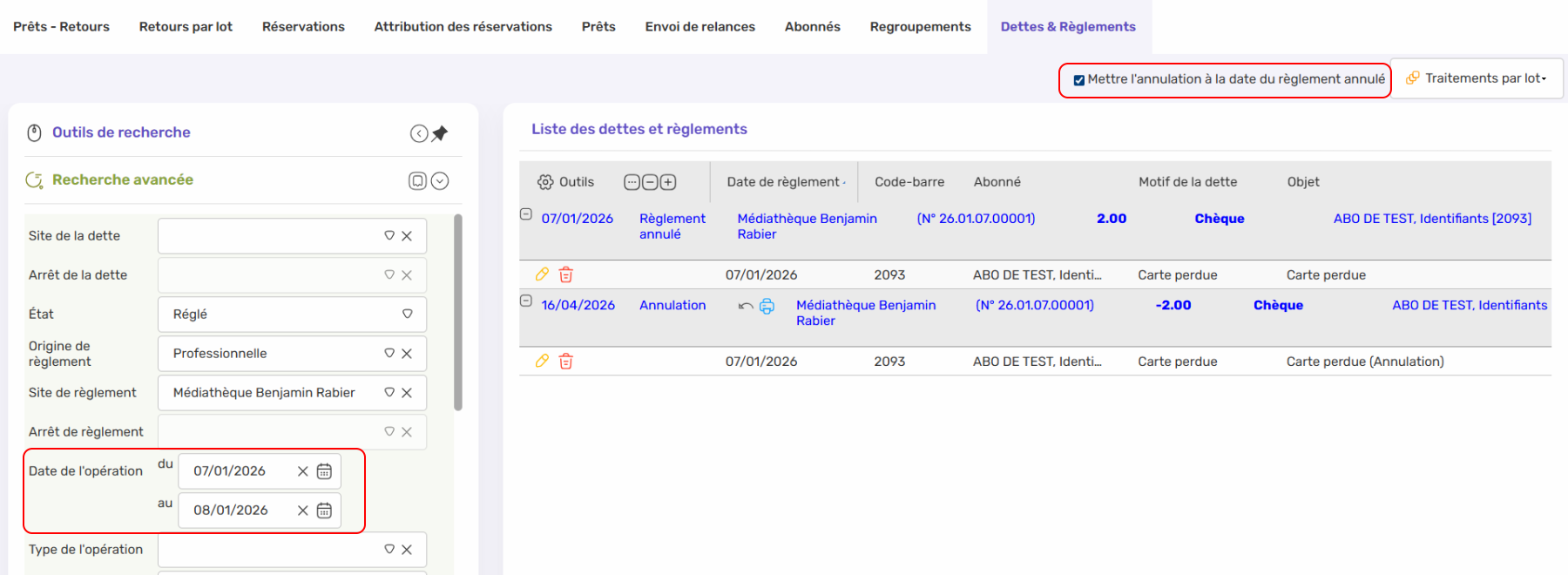Click the search panel vertical scrollbar
This screenshot has height=575, width=1568.
click(458, 314)
